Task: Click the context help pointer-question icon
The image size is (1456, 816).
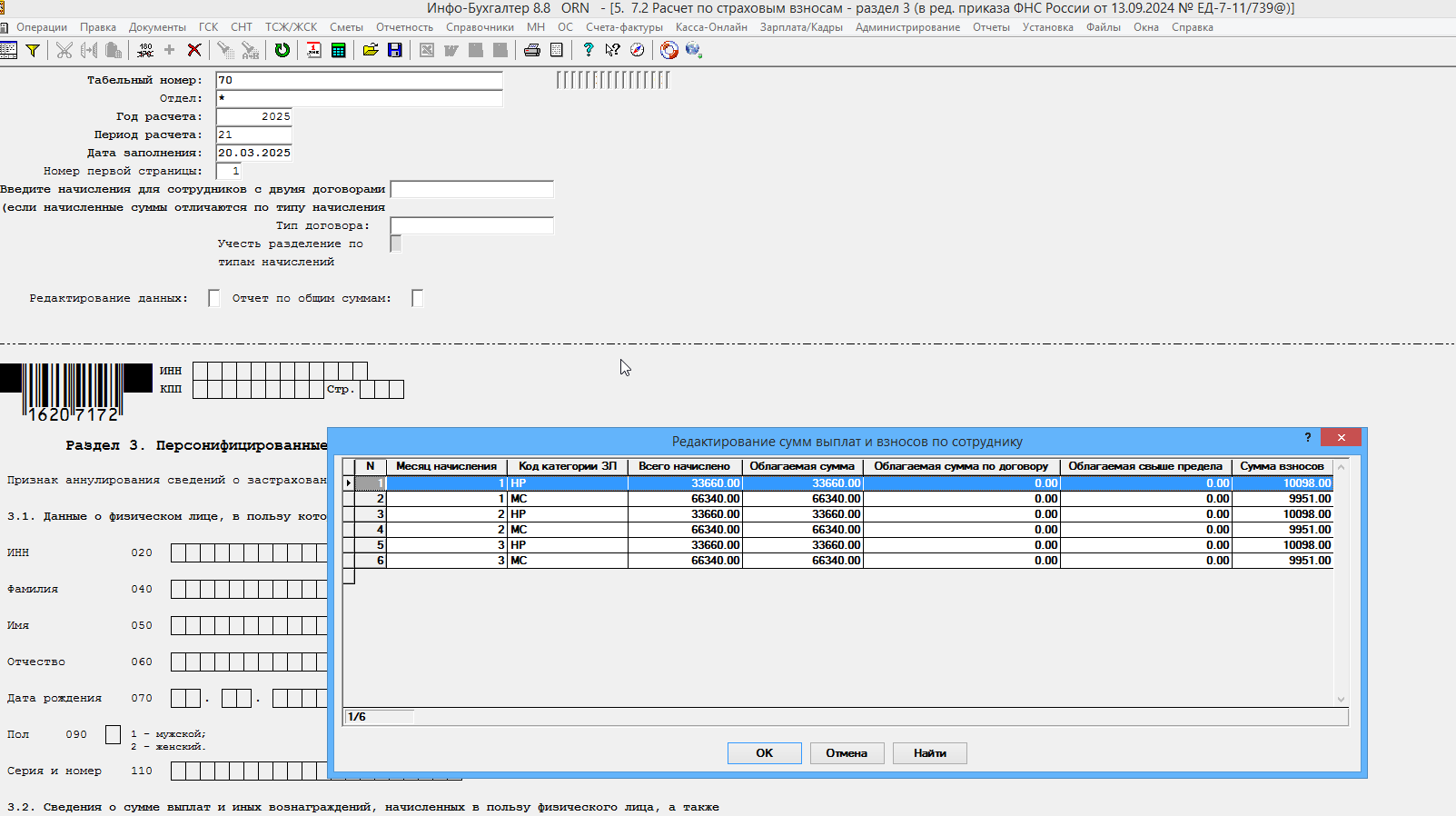Action: click(613, 50)
